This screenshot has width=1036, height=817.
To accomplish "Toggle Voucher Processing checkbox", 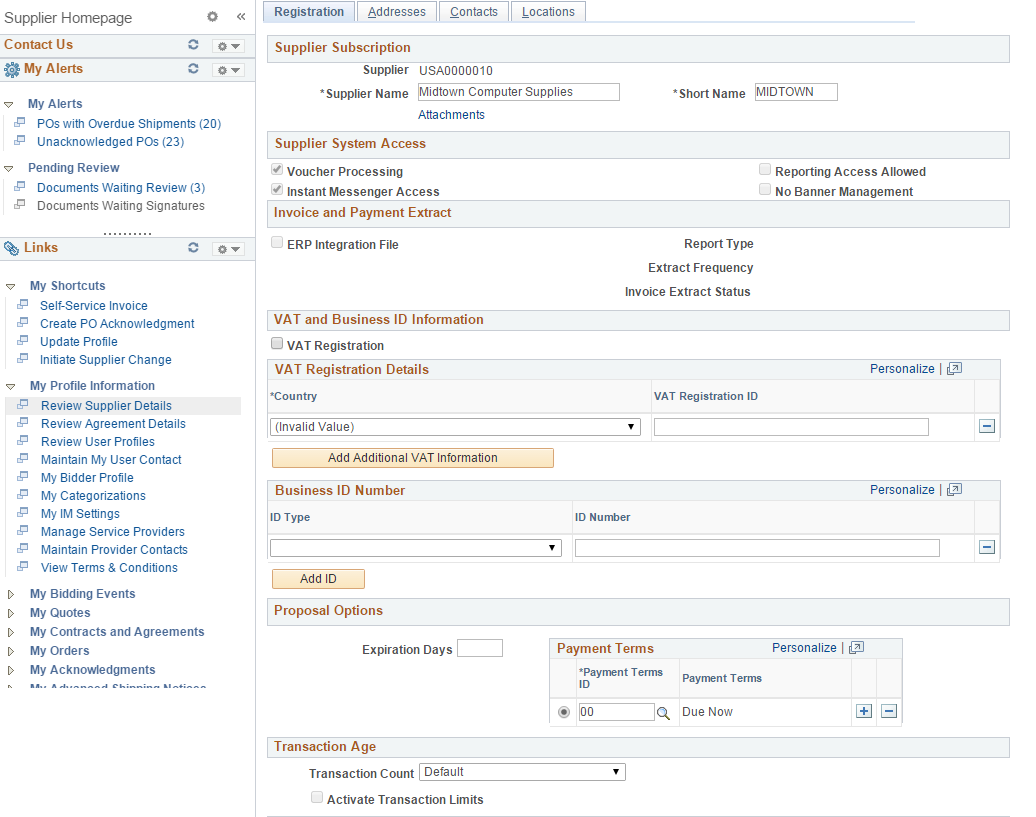I will click(x=277, y=170).
